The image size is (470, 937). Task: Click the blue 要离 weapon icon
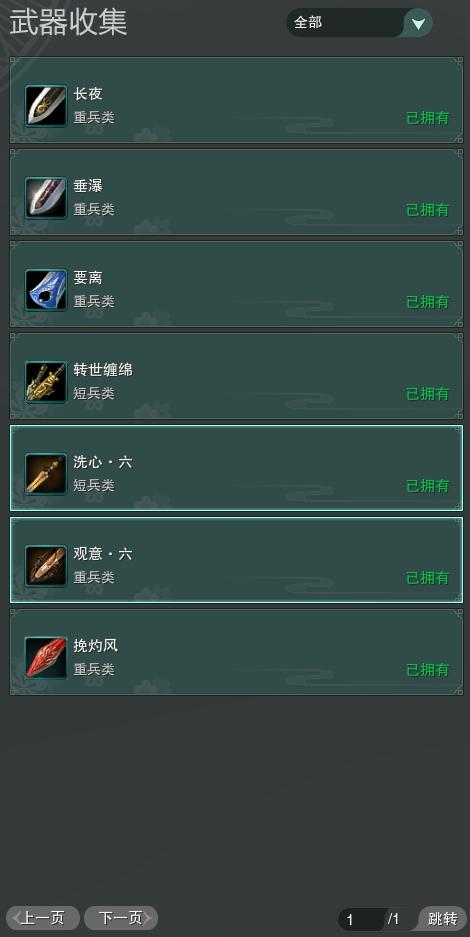point(46,290)
